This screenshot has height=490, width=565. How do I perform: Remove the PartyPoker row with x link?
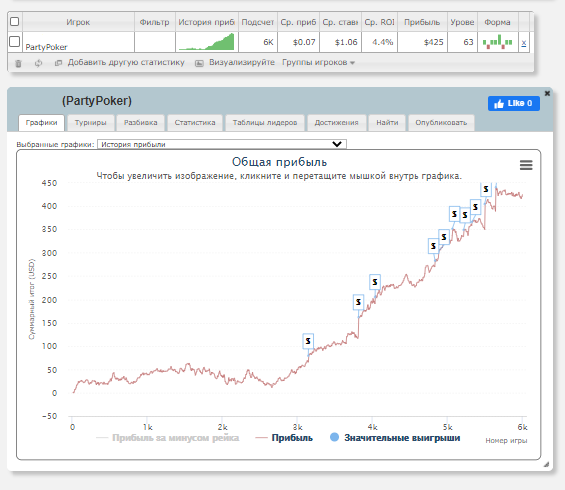coord(524,43)
